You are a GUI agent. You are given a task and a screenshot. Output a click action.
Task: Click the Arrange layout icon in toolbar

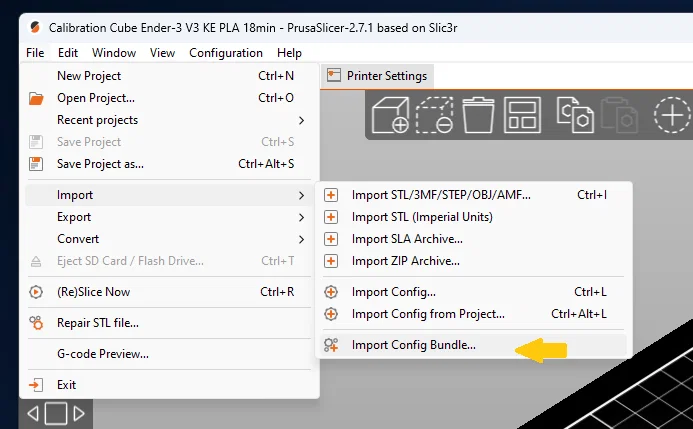pyautogui.click(x=522, y=115)
